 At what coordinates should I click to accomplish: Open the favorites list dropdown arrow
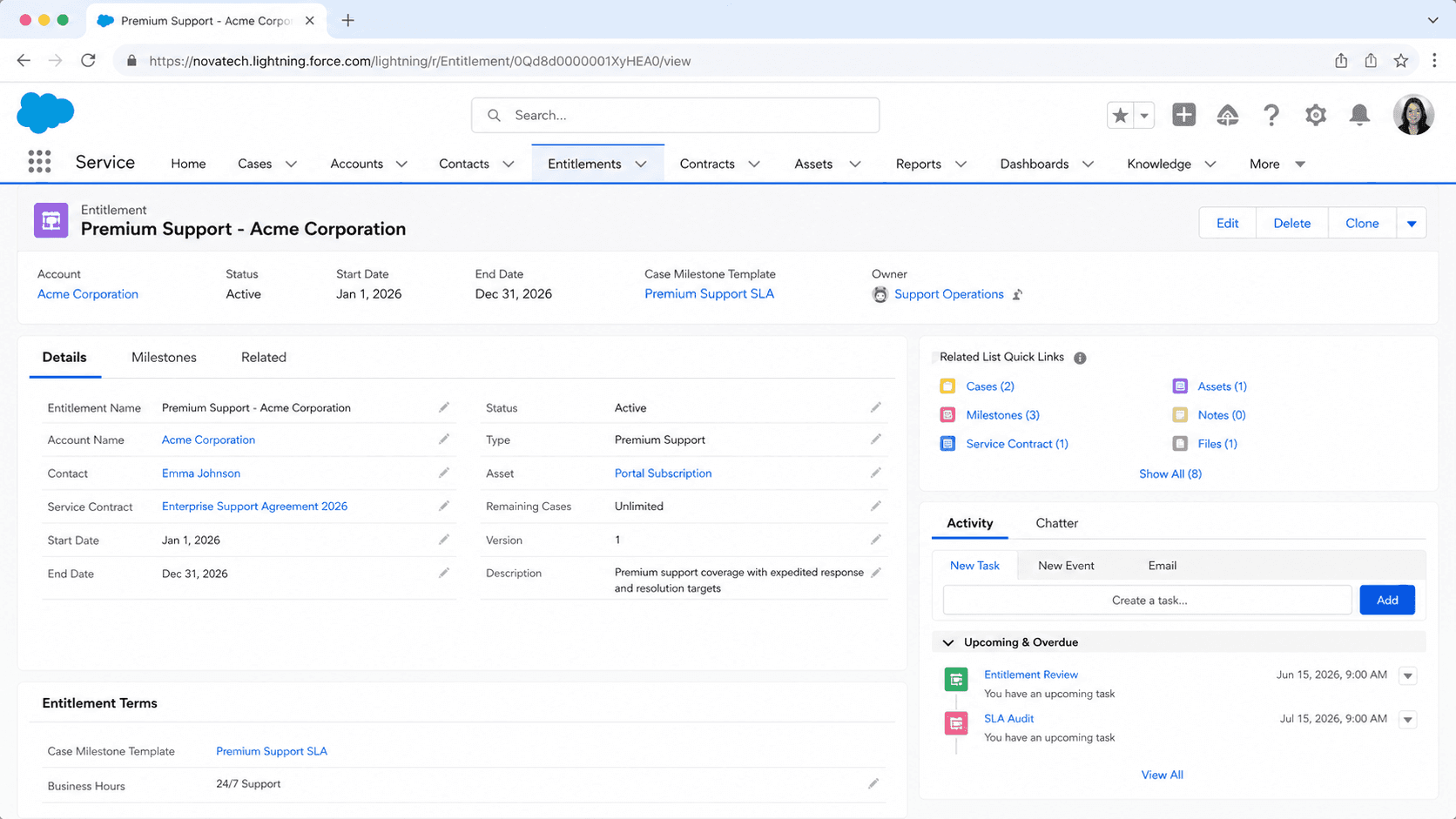tap(1144, 115)
